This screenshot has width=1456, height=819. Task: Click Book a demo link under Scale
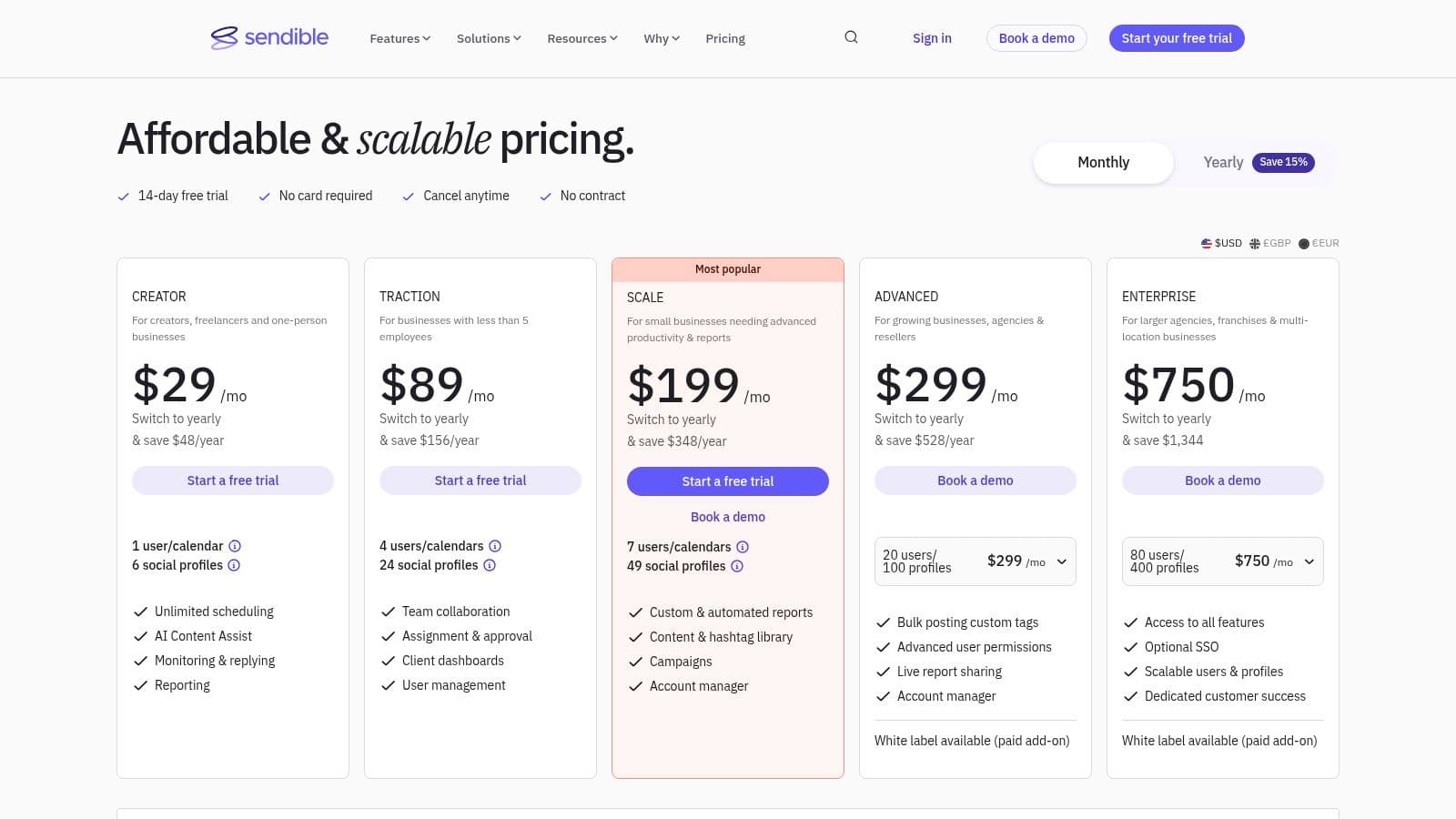click(x=728, y=517)
